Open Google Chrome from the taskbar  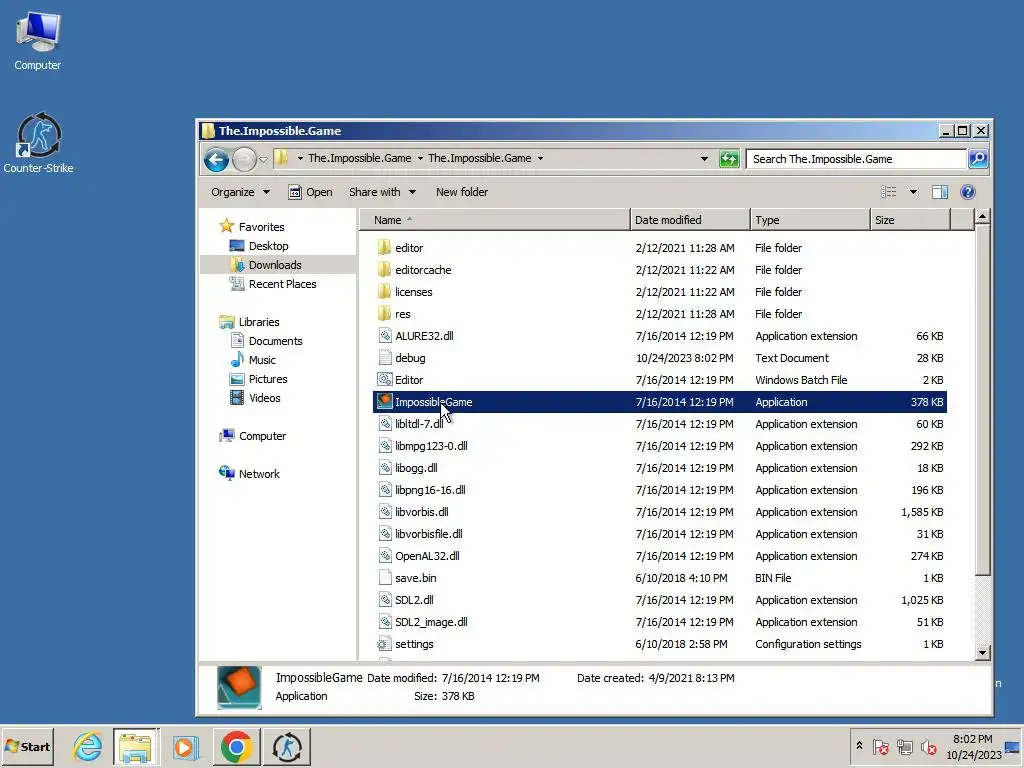pyautogui.click(x=236, y=747)
